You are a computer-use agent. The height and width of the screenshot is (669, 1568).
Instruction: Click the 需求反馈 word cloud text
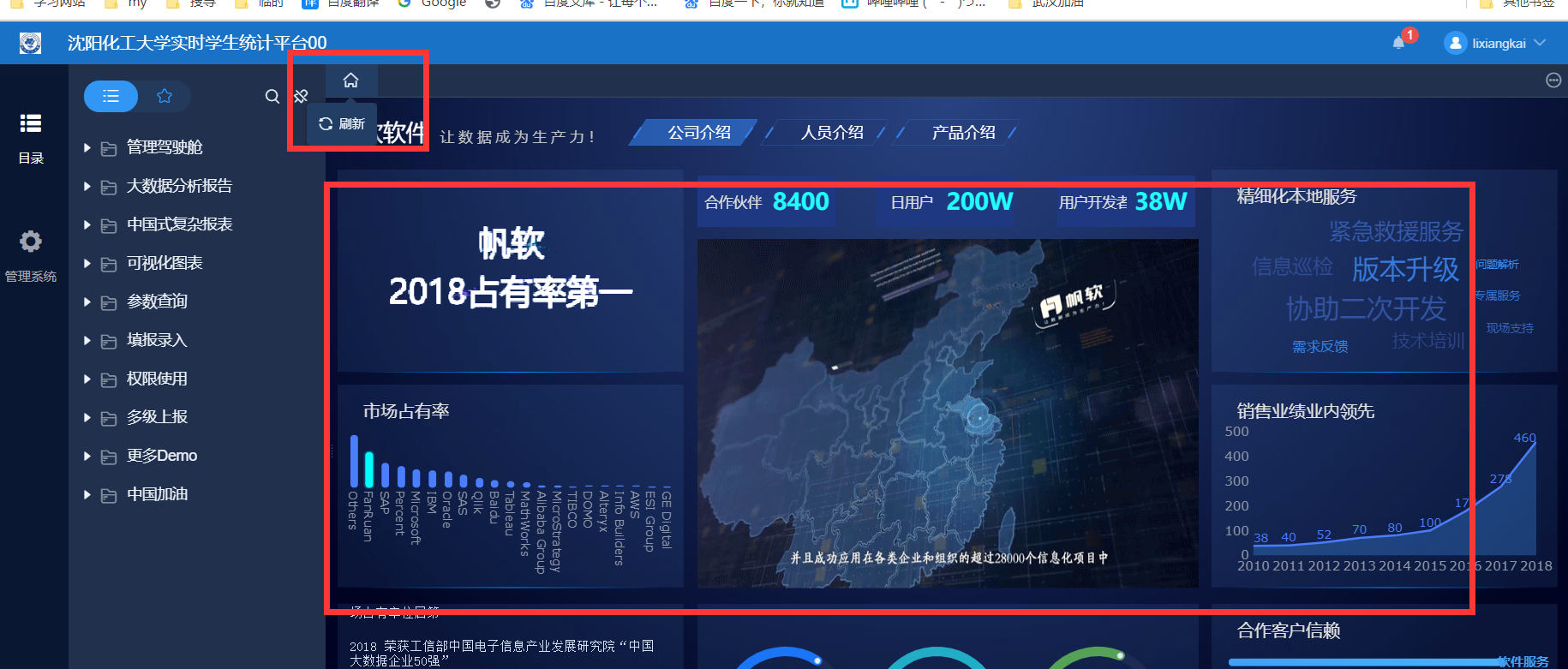[1320, 346]
